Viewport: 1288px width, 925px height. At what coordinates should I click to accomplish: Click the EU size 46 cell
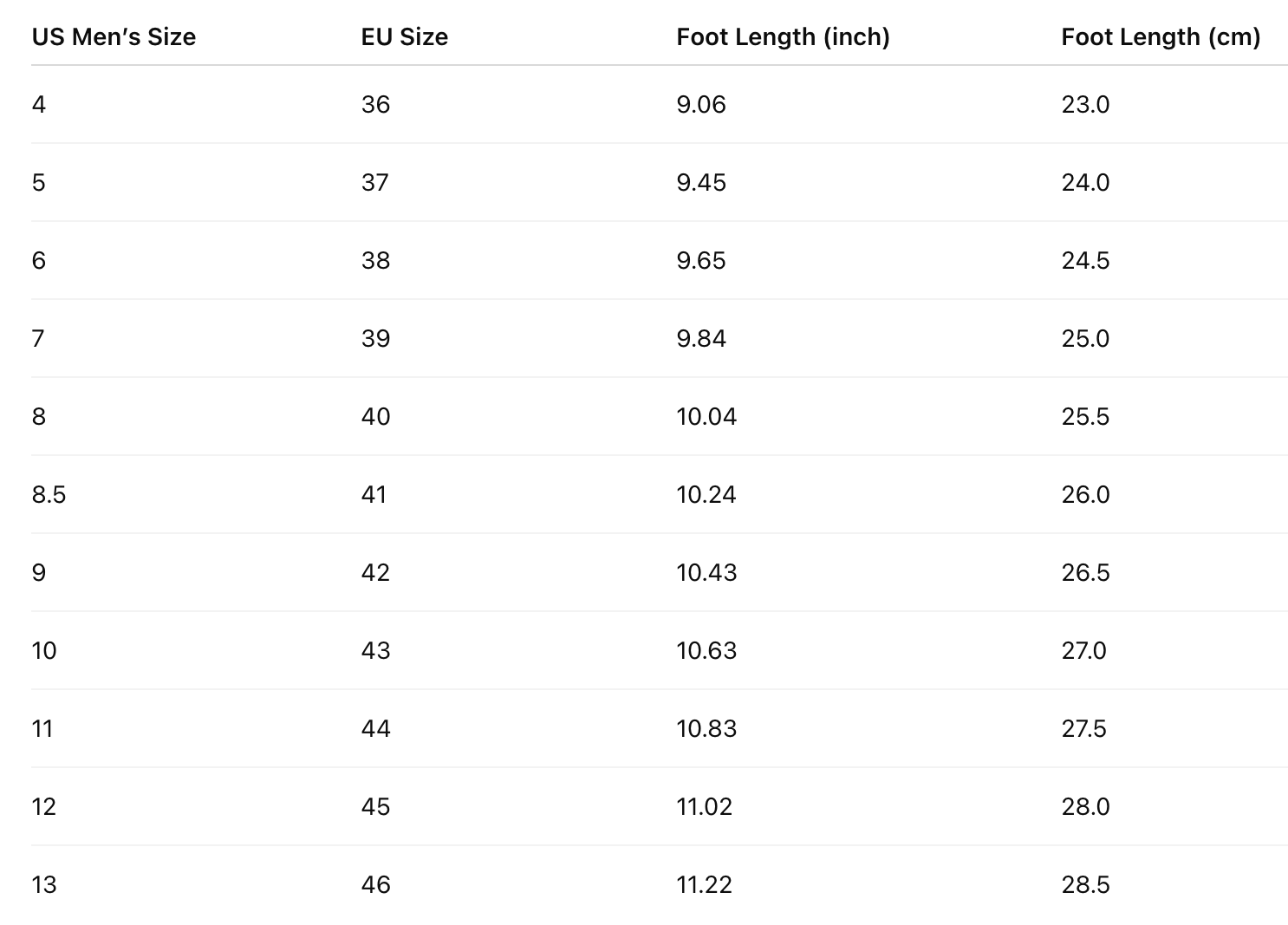[375, 885]
